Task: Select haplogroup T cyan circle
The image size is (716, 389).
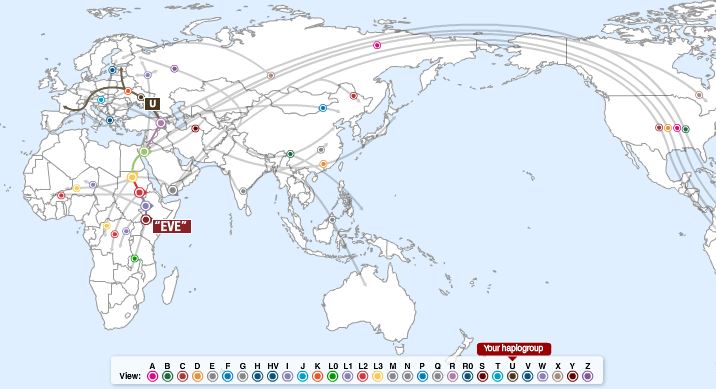Action: click(x=498, y=376)
